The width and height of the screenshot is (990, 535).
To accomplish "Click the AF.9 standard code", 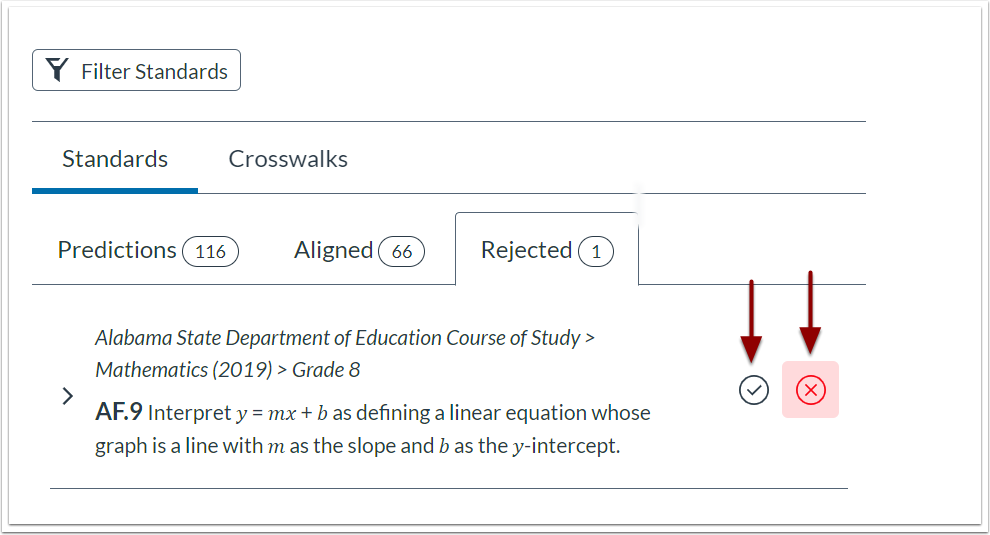I will [119, 412].
